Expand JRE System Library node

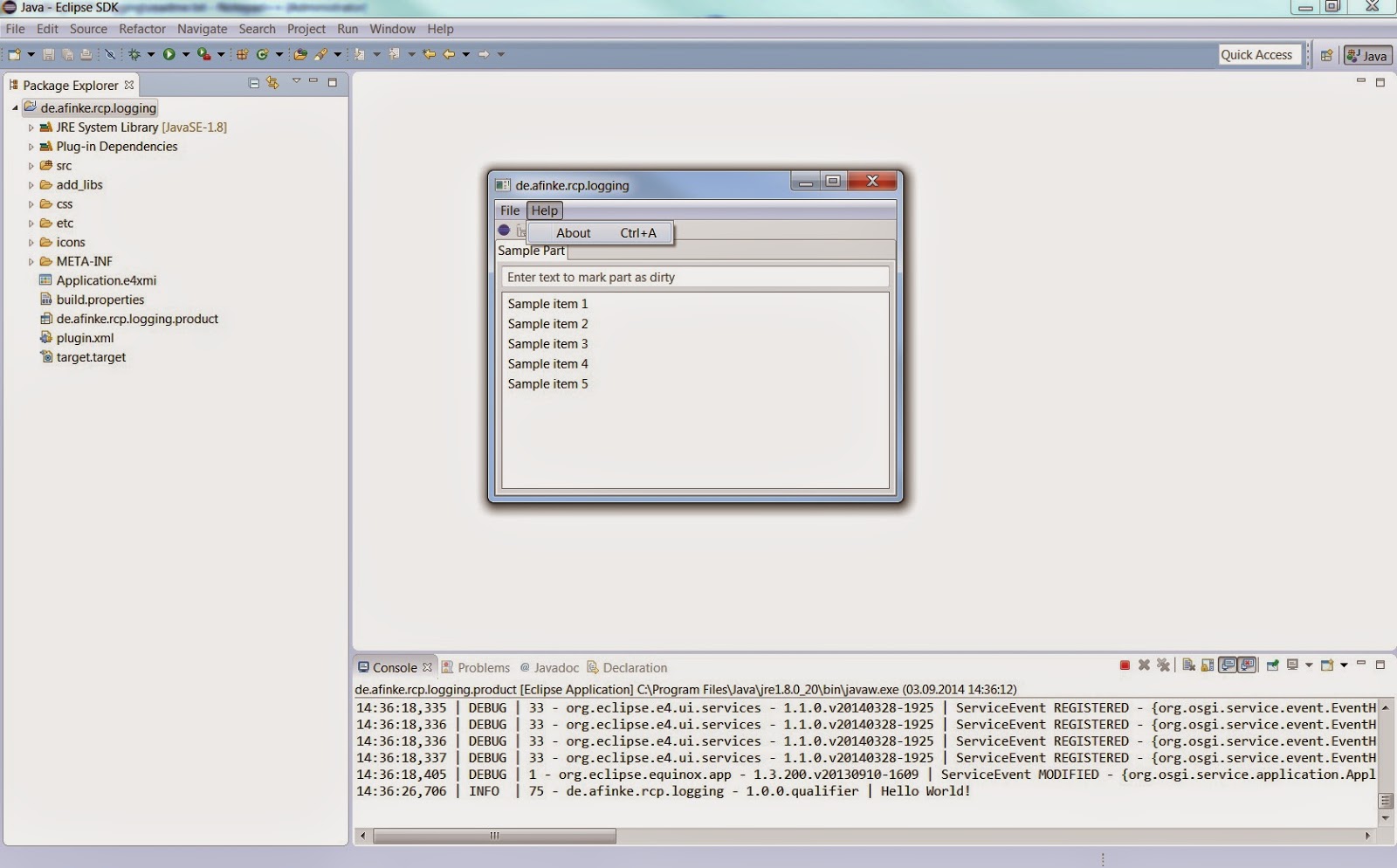point(31,127)
